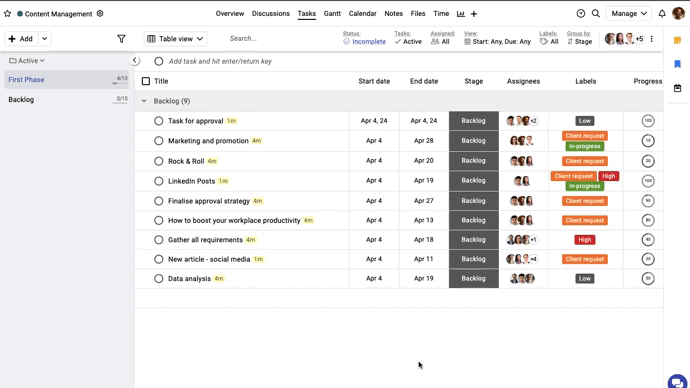Click the filter funnel icon

(x=121, y=39)
